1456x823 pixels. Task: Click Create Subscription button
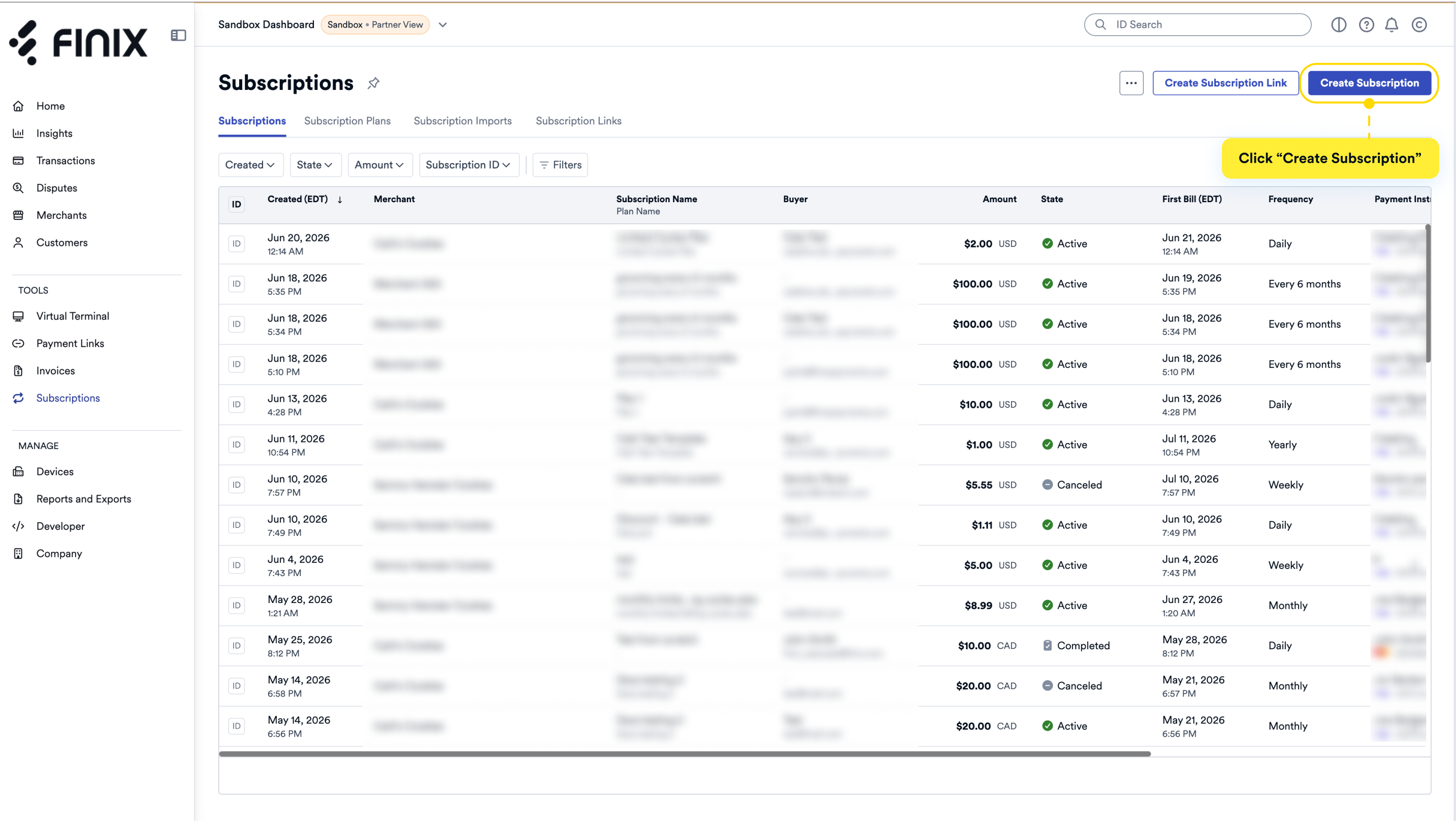pyautogui.click(x=1369, y=83)
